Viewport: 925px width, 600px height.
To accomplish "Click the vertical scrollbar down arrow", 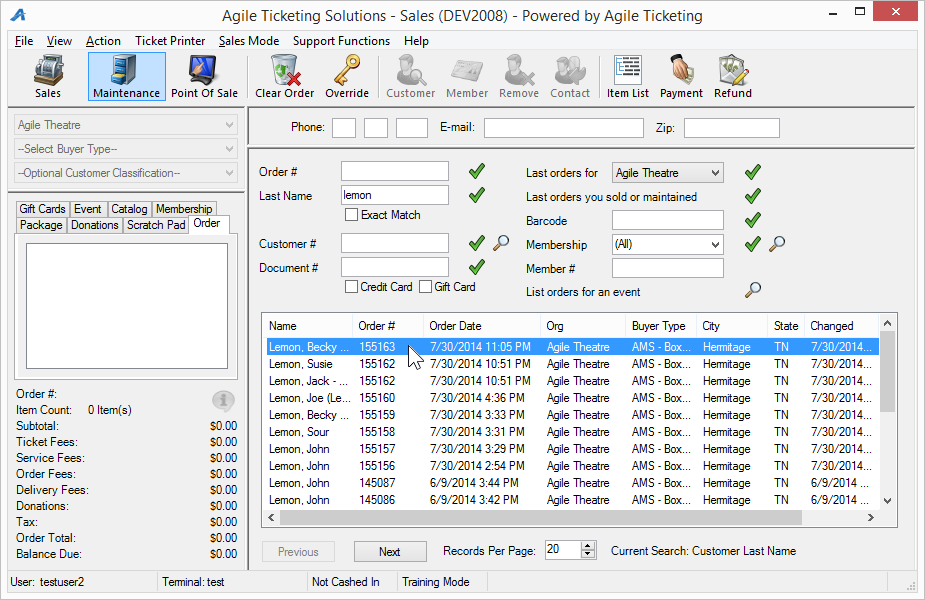I will (887, 501).
